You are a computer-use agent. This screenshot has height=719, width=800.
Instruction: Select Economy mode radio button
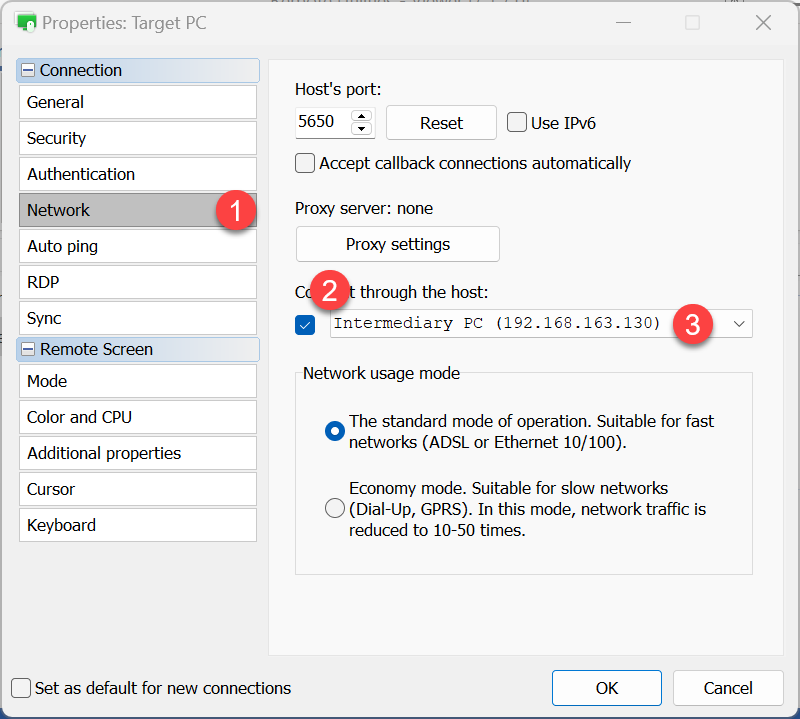335,509
